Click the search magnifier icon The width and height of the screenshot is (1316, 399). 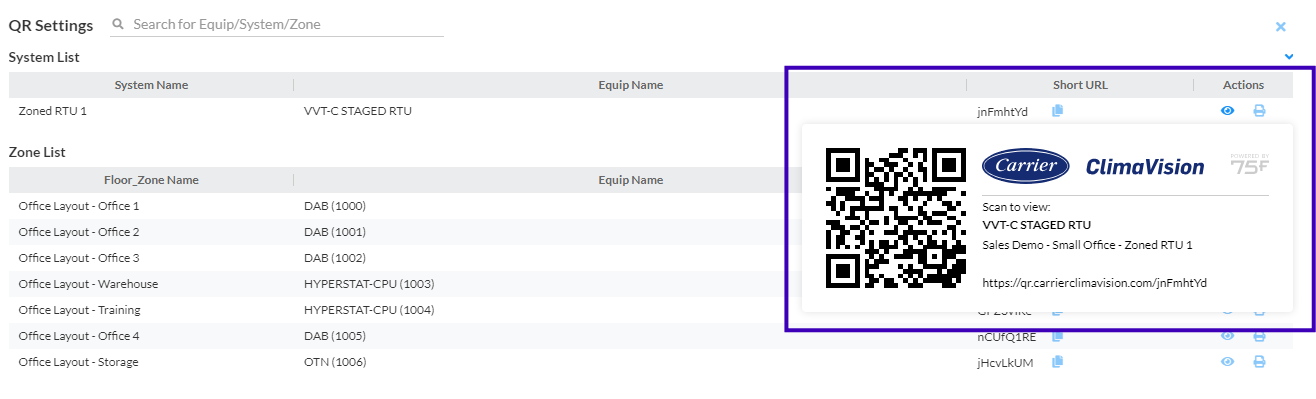pos(118,24)
